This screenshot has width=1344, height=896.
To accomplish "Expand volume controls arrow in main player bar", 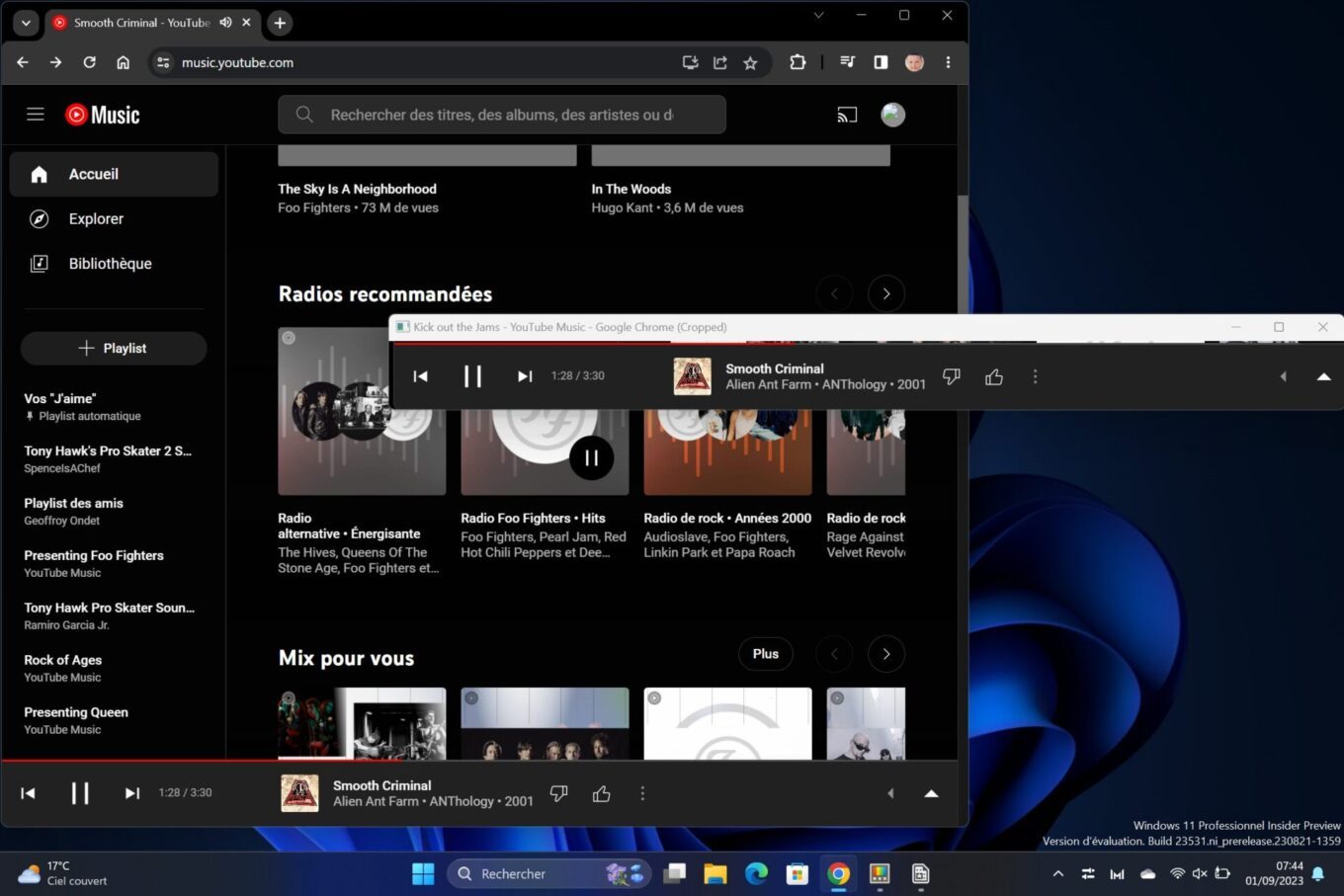I will click(x=890, y=793).
